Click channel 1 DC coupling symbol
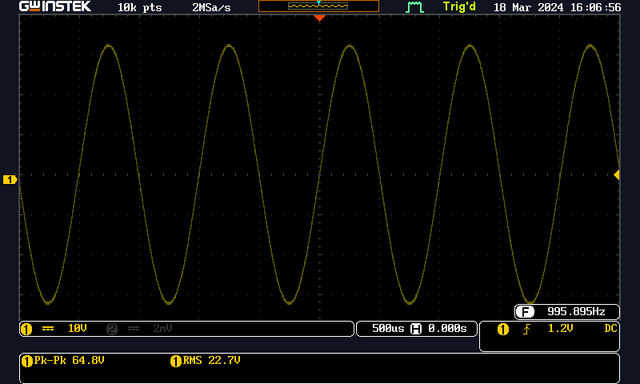Viewport: 640px width, 384px height. (48, 329)
